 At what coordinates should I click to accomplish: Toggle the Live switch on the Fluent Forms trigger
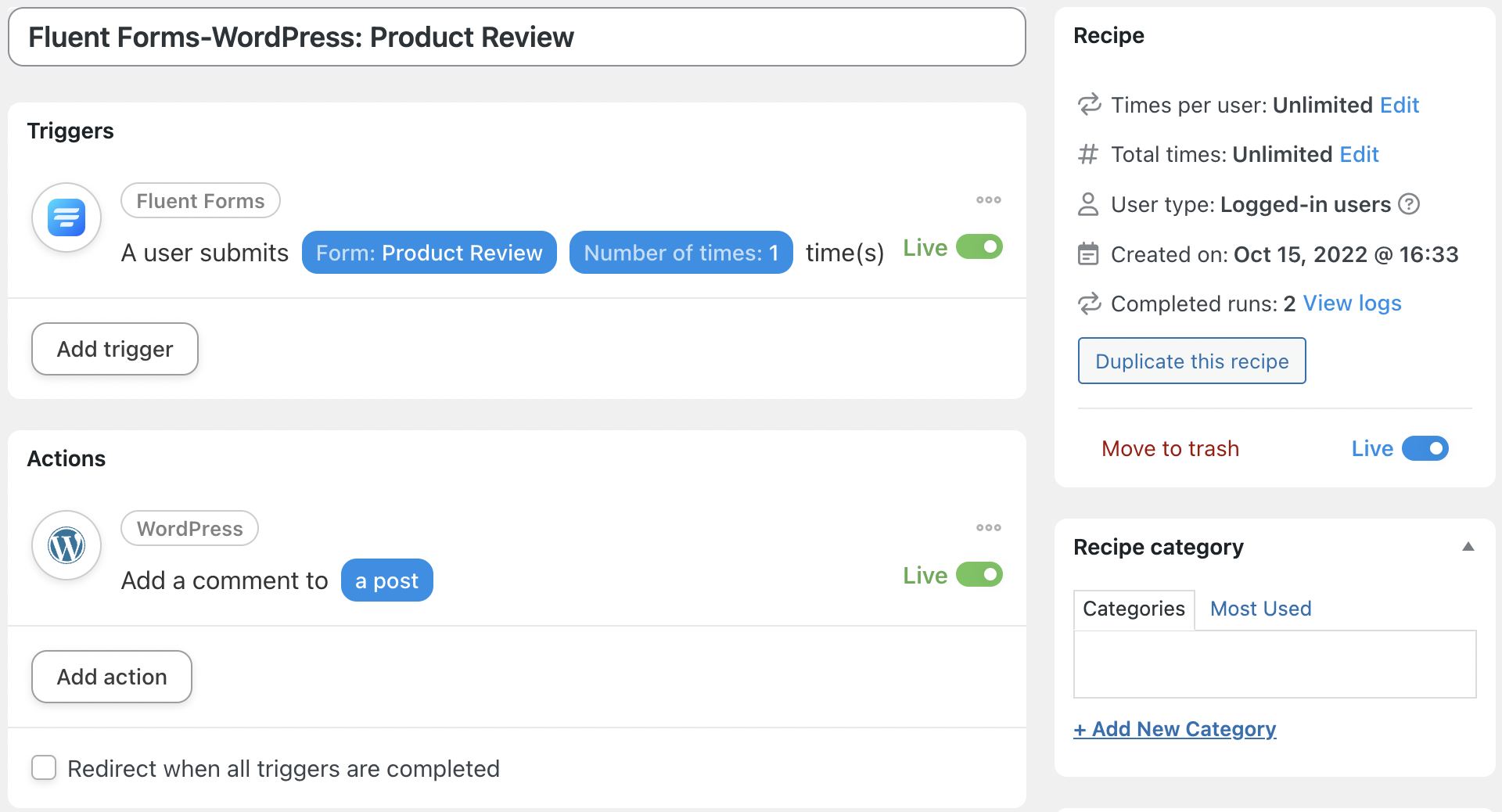click(x=979, y=247)
